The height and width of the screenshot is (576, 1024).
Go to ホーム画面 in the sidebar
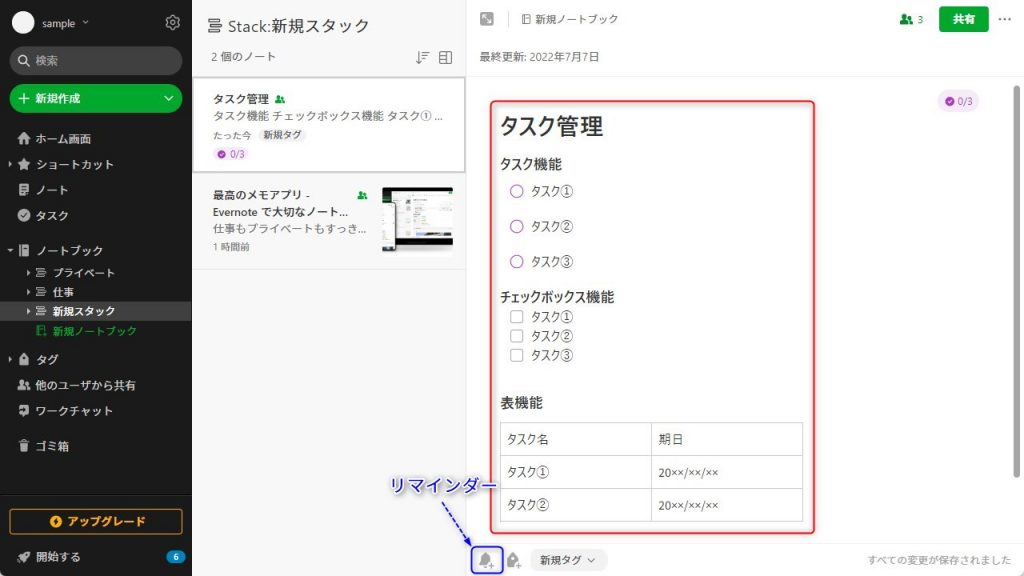click(63, 138)
